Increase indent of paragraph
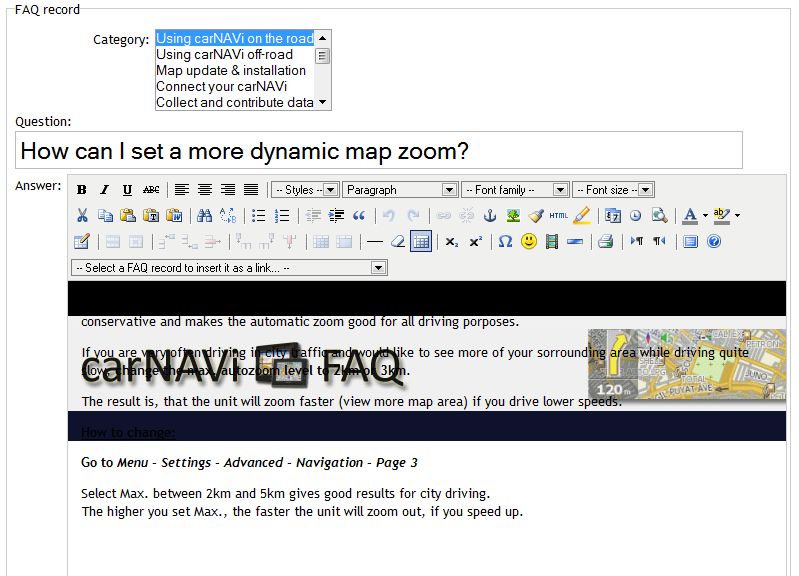This screenshot has width=799, height=576. [336, 216]
